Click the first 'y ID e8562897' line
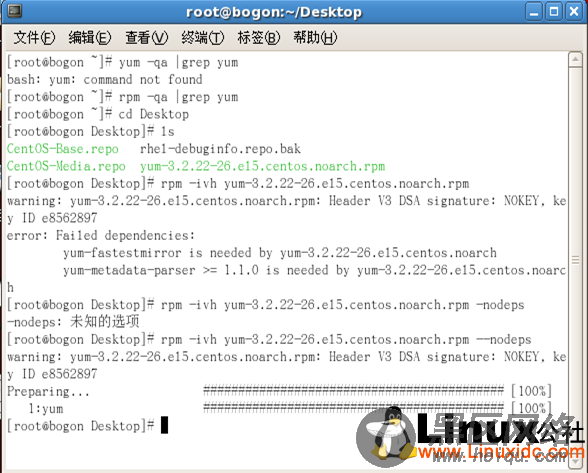This screenshot has width=588, height=473. 52,218
